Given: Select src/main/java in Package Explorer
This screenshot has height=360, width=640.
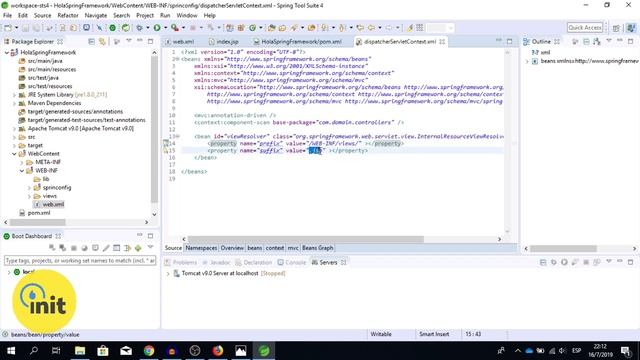Looking at the screenshot, I should tap(45, 61).
